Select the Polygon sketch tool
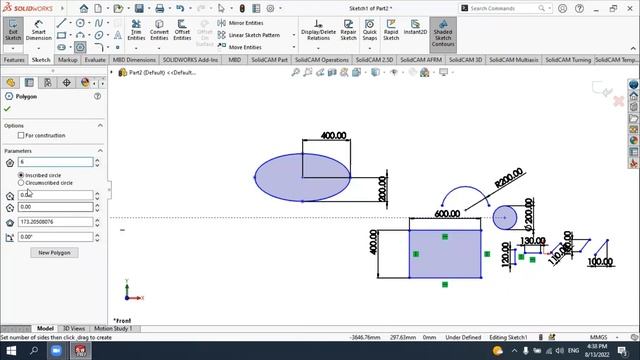Image resolution: width=640 pixels, height=360 pixels. (80, 47)
